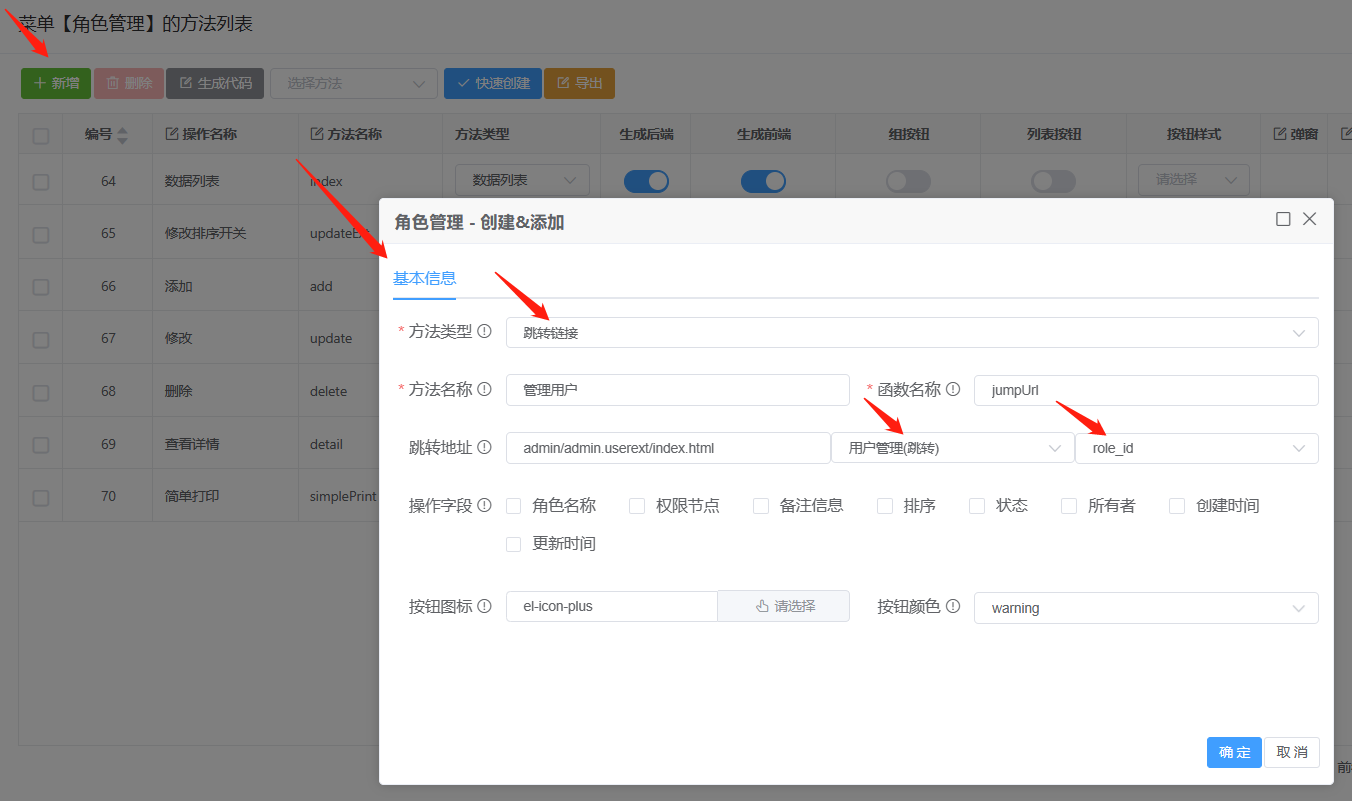This screenshot has width=1352, height=801.
Task: Click the info icon next to 跳转地址
Action: tap(485, 447)
